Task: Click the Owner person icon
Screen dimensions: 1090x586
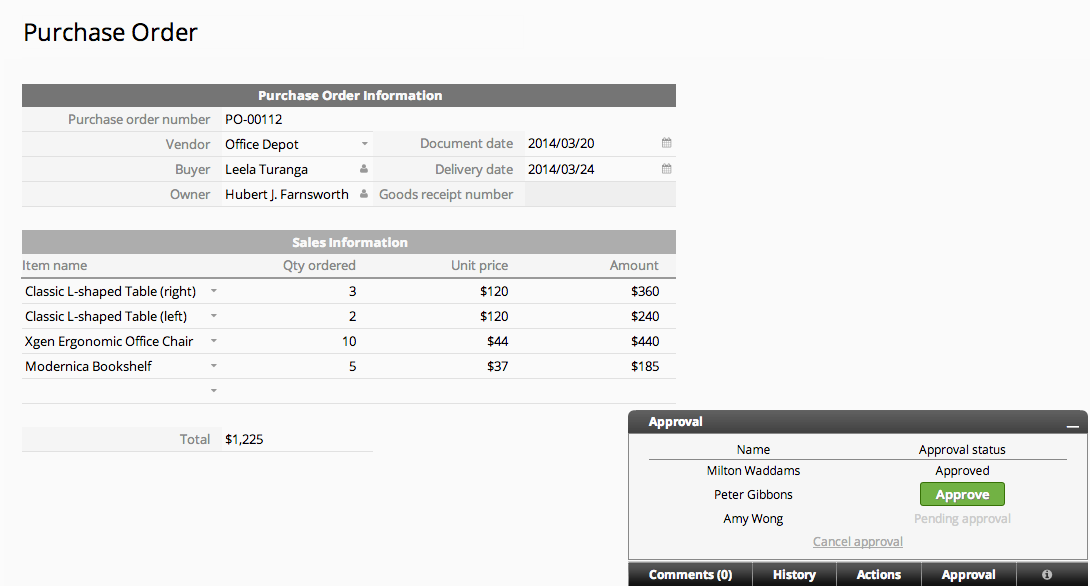Action: click(364, 195)
